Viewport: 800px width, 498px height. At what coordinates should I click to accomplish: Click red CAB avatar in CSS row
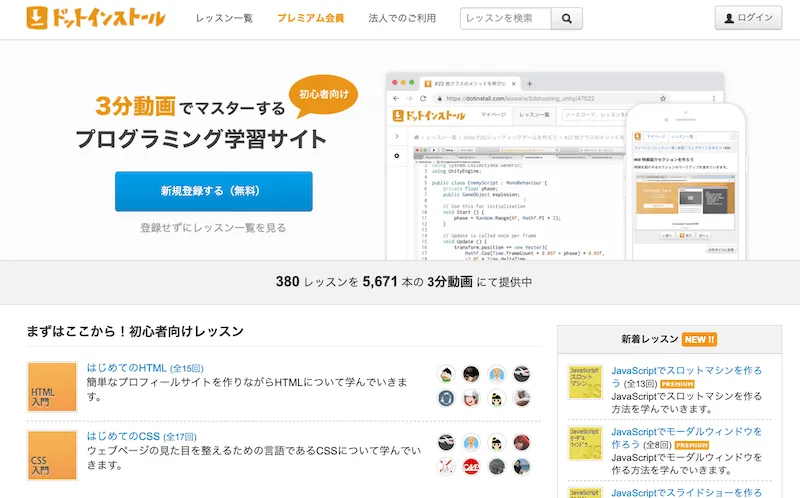click(x=471, y=466)
